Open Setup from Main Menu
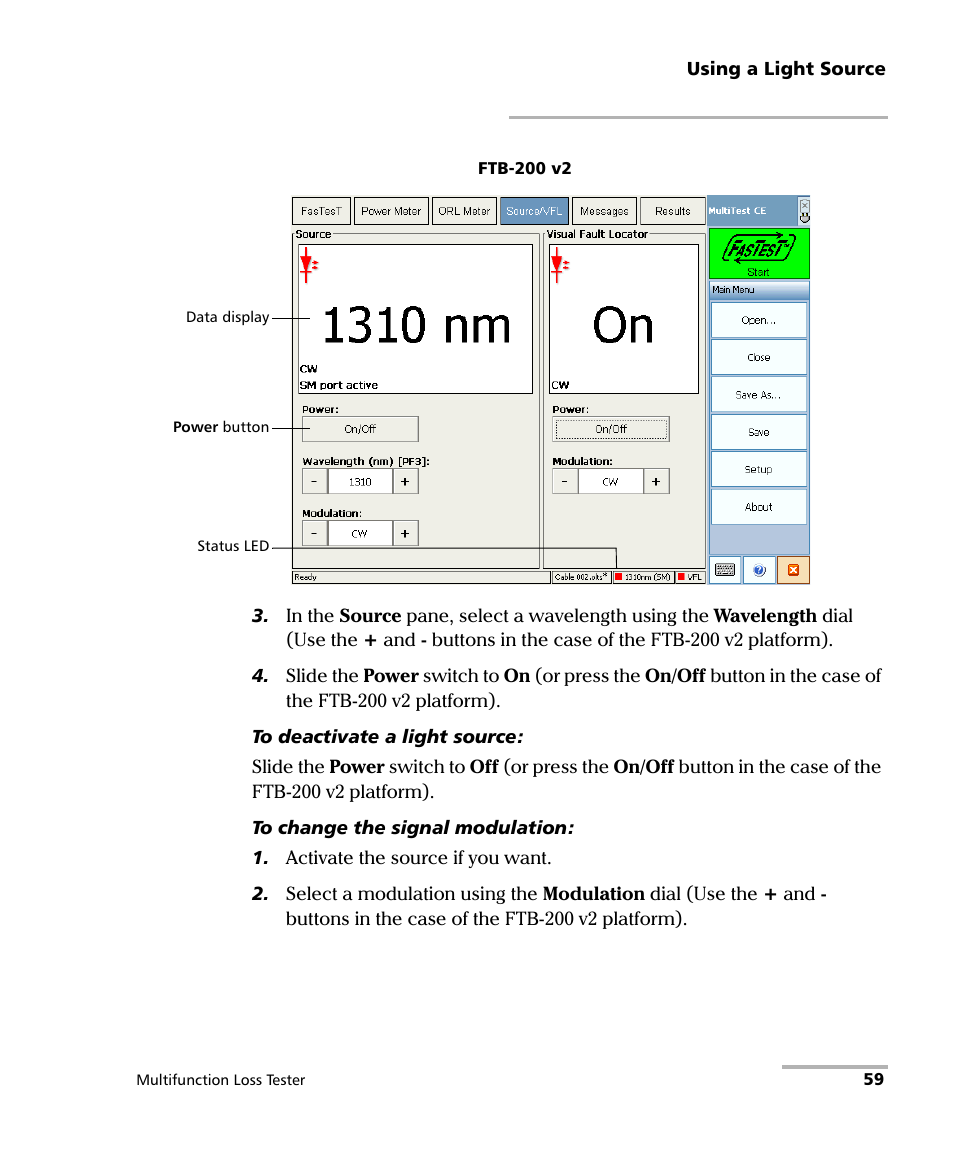The image size is (954, 1159). [759, 469]
